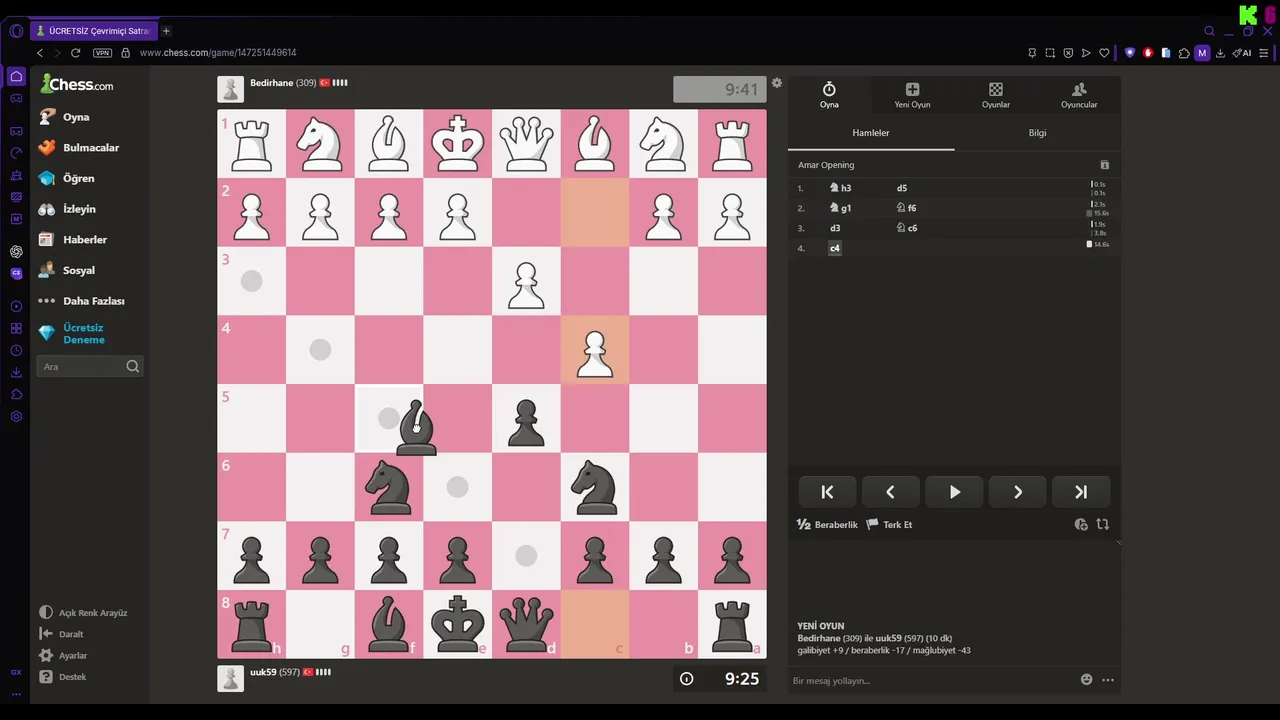Switch to the Oyunlar tab

click(x=996, y=96)
